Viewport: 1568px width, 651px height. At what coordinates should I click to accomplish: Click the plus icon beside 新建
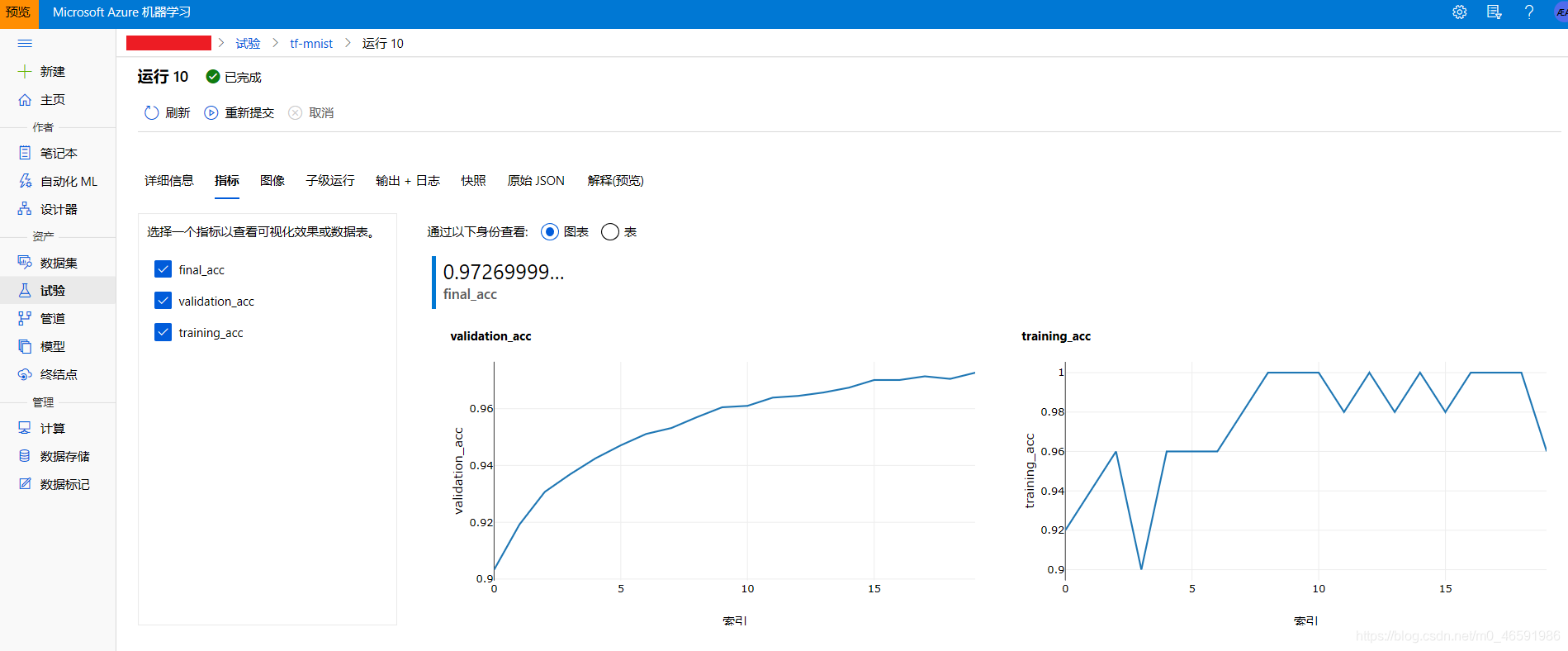click(x=25, y=71)
